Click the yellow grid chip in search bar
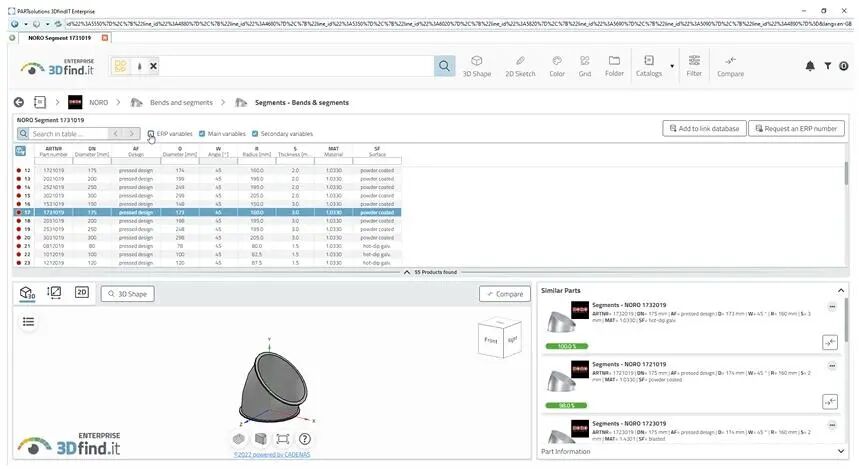The height and width of the screenshot is (469, 859). [121, 66]
